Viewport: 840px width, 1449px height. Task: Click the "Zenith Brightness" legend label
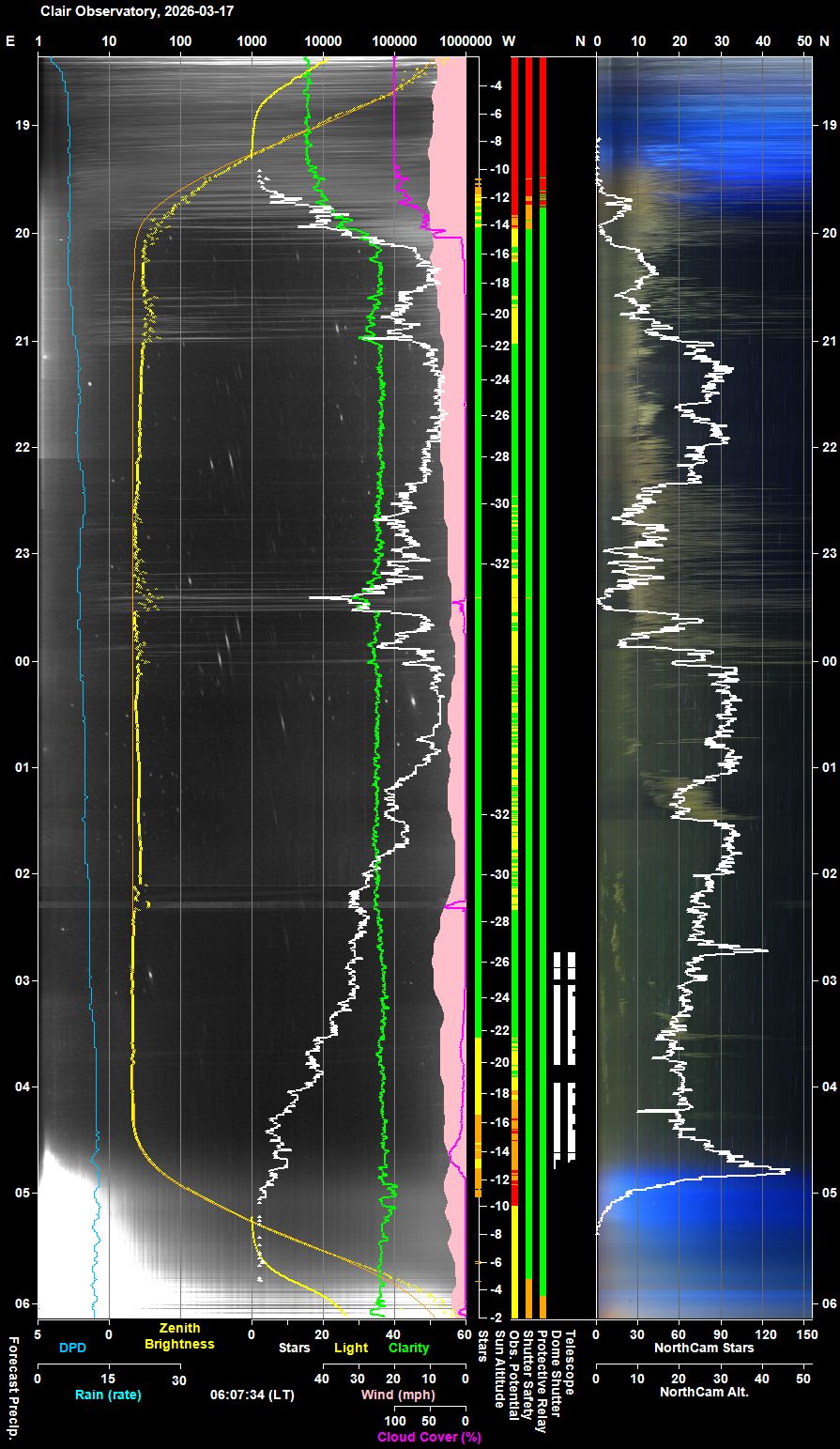179,1336
